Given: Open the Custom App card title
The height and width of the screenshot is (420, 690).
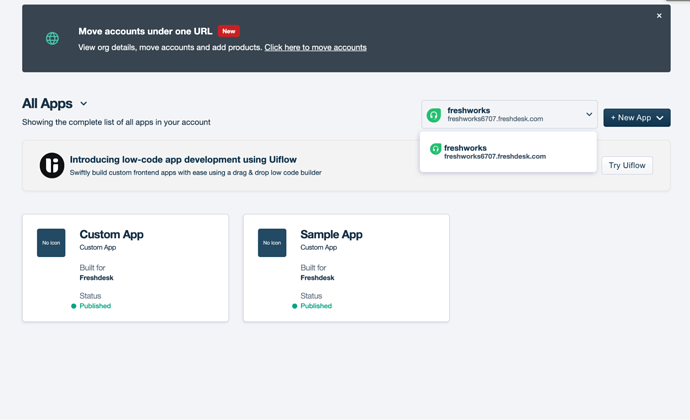Looking at the screenshot, I should (x=111, y=234).
